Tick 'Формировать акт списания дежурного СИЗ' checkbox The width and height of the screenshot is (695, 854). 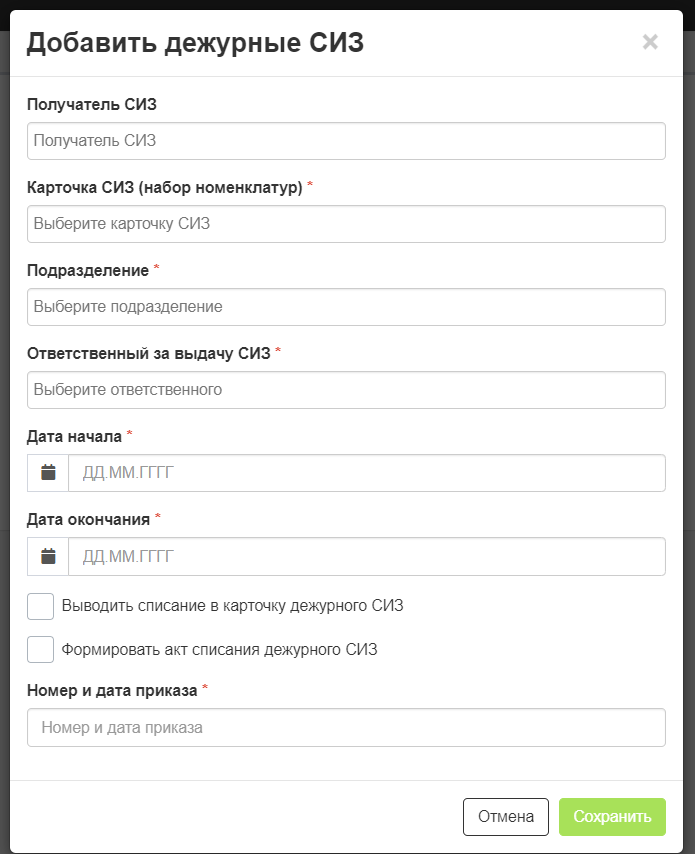(40, 649)
